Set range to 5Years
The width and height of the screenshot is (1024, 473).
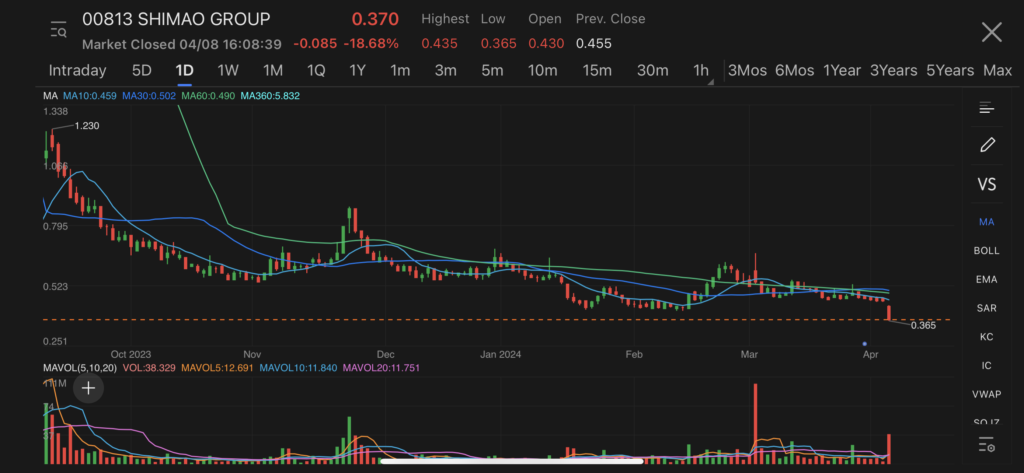(950, 71)
